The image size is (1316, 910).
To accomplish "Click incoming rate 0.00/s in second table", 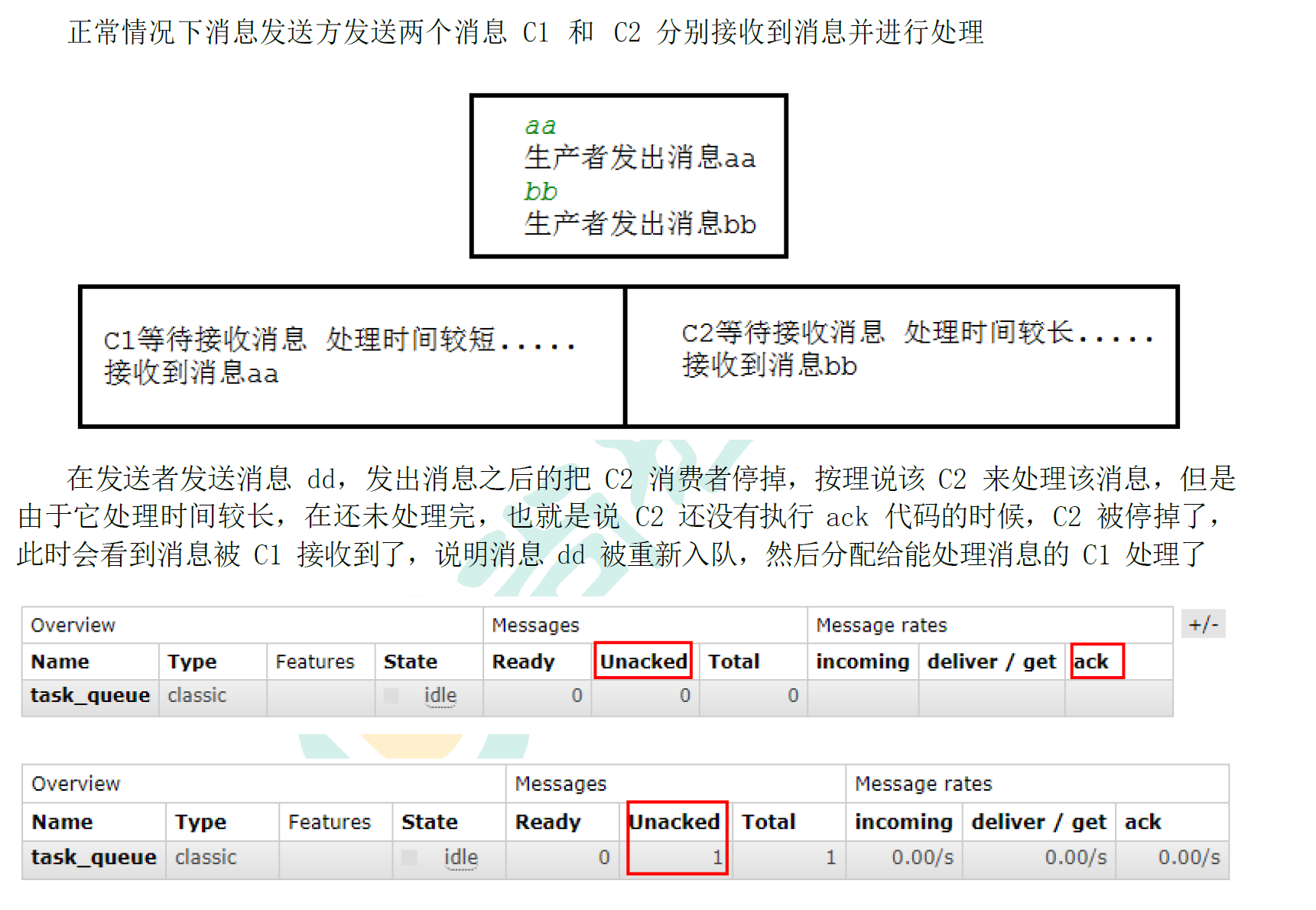I will coord(922,857).
